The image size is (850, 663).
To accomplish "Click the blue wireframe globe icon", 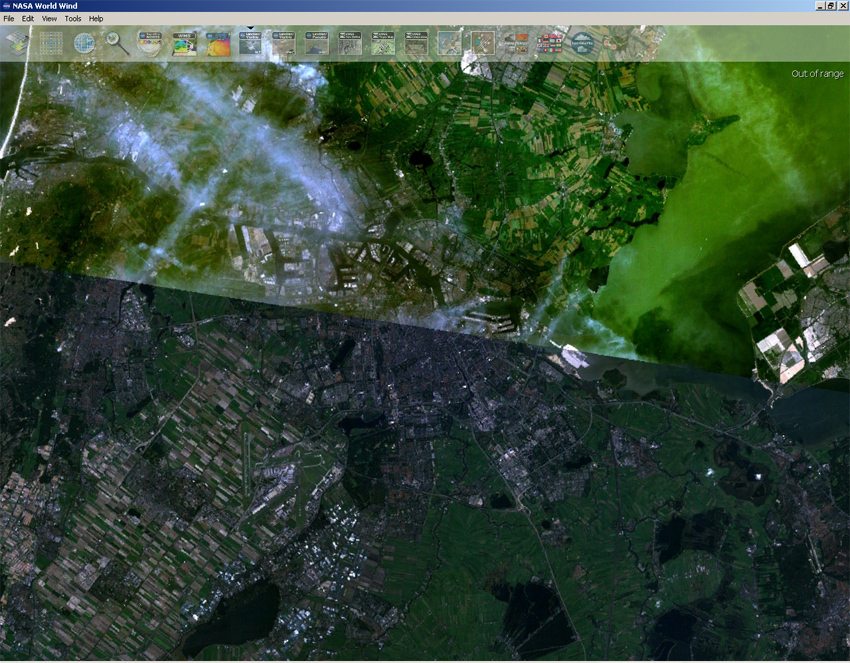I will pyautogui.click(x=85, y=43).
